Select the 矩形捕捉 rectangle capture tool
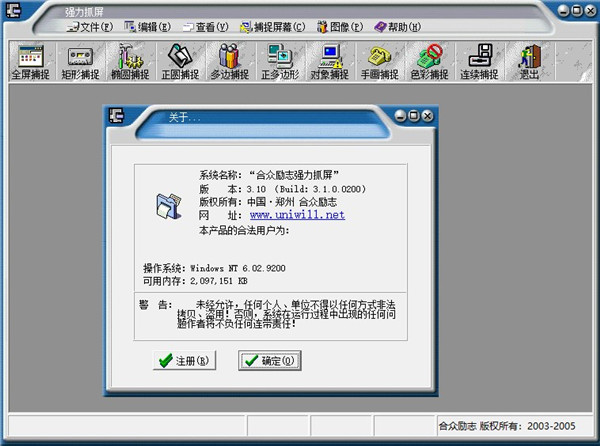 click(81, 61)
